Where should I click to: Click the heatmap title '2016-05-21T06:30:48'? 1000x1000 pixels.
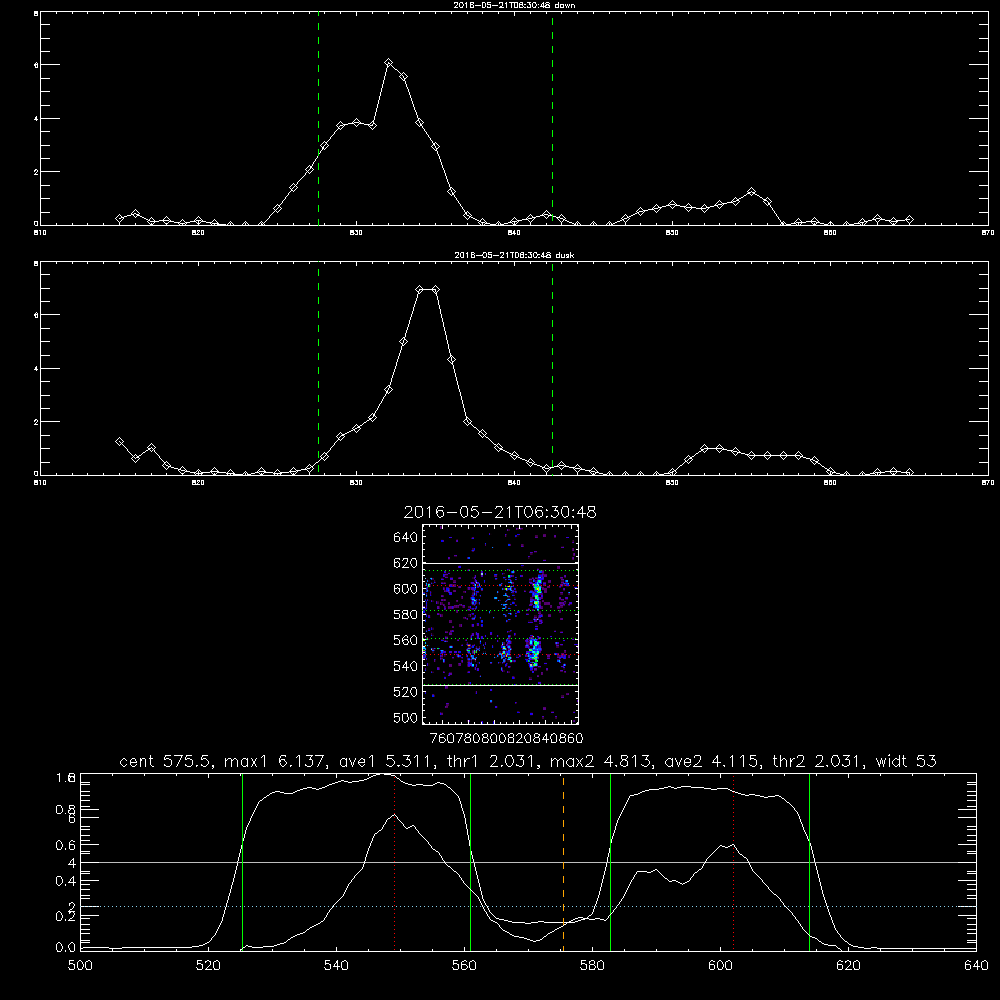click(500, 512)
